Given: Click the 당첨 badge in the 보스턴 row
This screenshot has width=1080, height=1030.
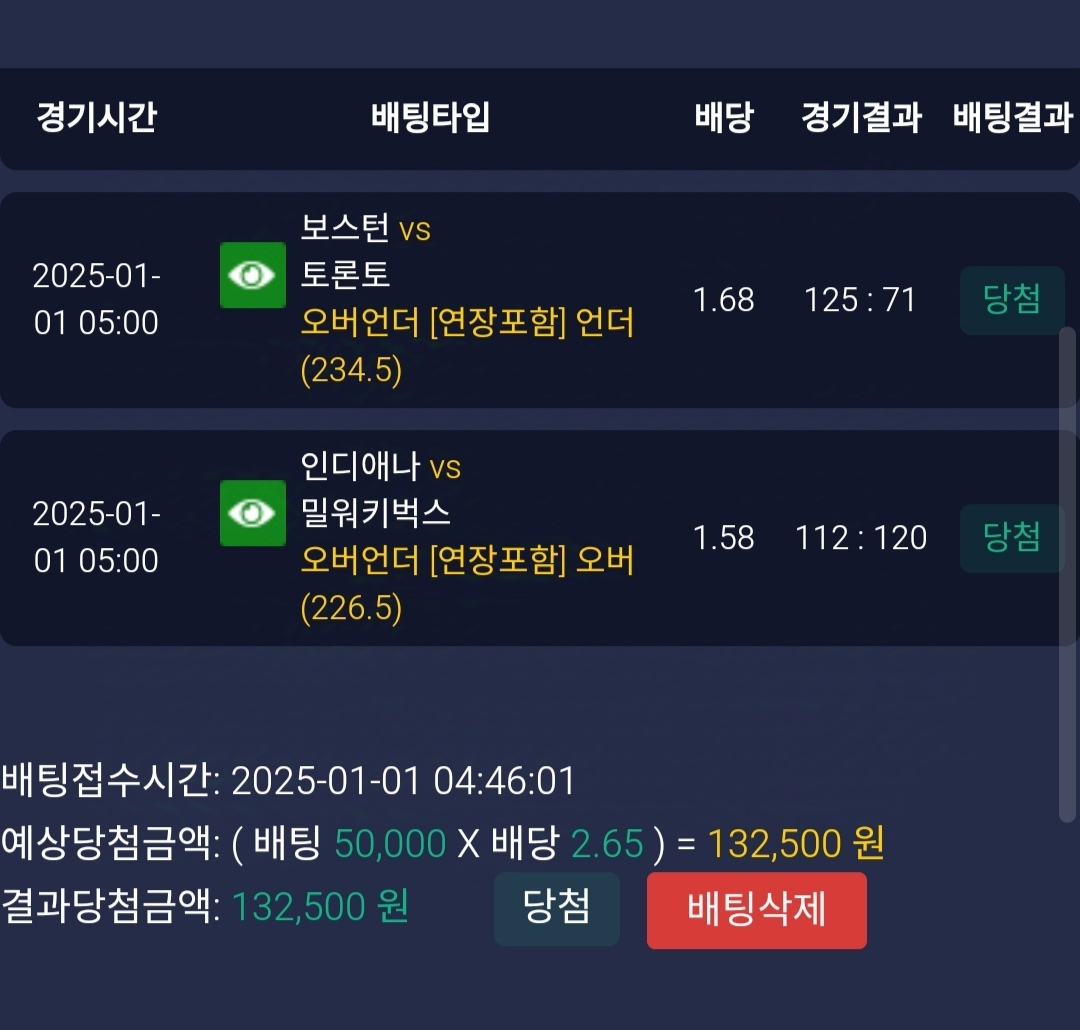Looking at the screenshot, I should [1012, 300].
